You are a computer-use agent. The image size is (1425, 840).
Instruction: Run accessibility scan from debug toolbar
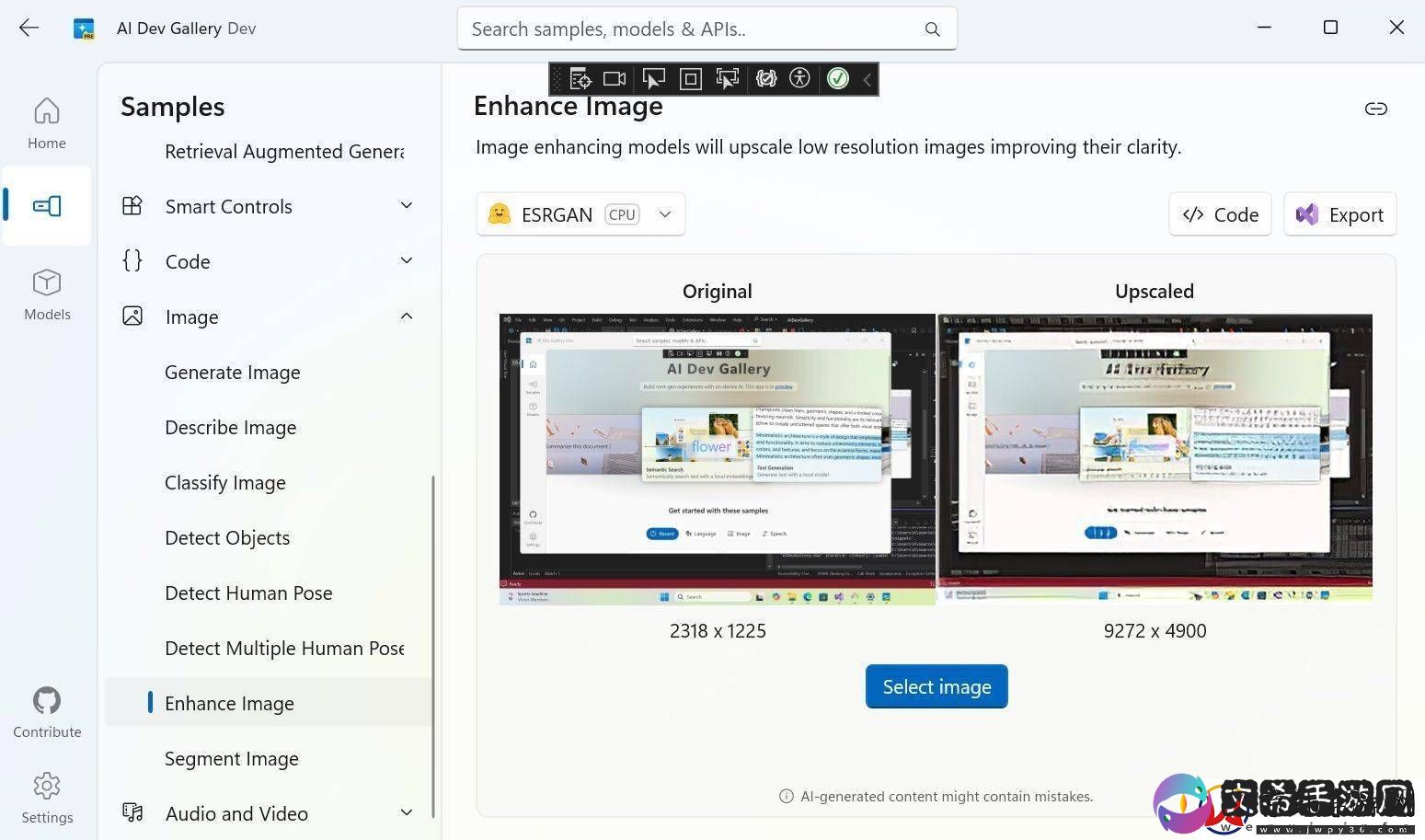point(800,79)
